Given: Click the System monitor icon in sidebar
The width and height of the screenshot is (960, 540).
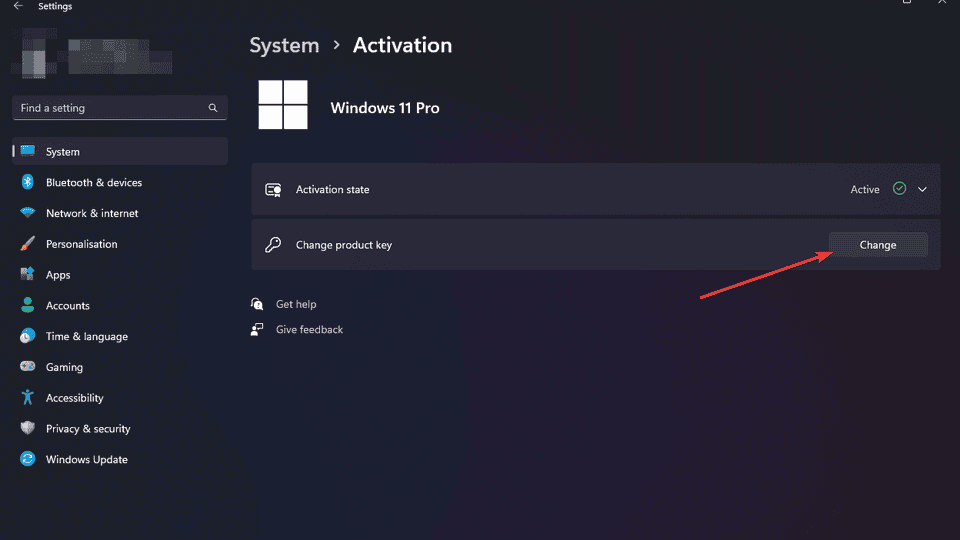Looking at the screenshot, I should (28, 151).
